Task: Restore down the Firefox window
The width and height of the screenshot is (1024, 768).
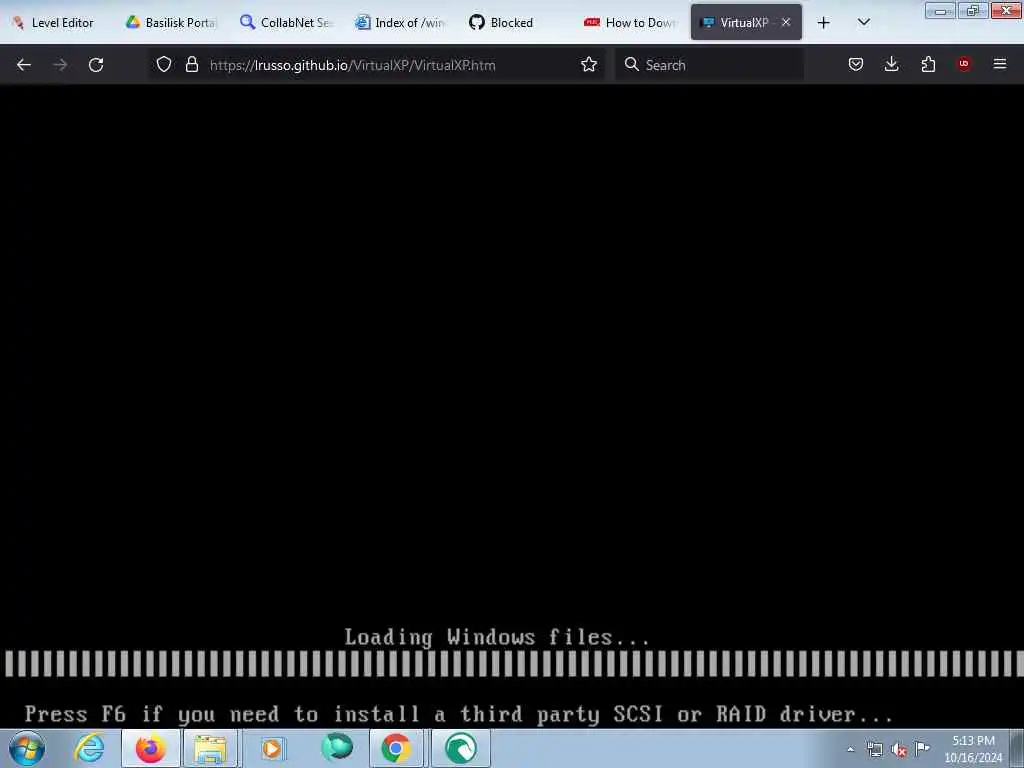Action: [972, 10]
